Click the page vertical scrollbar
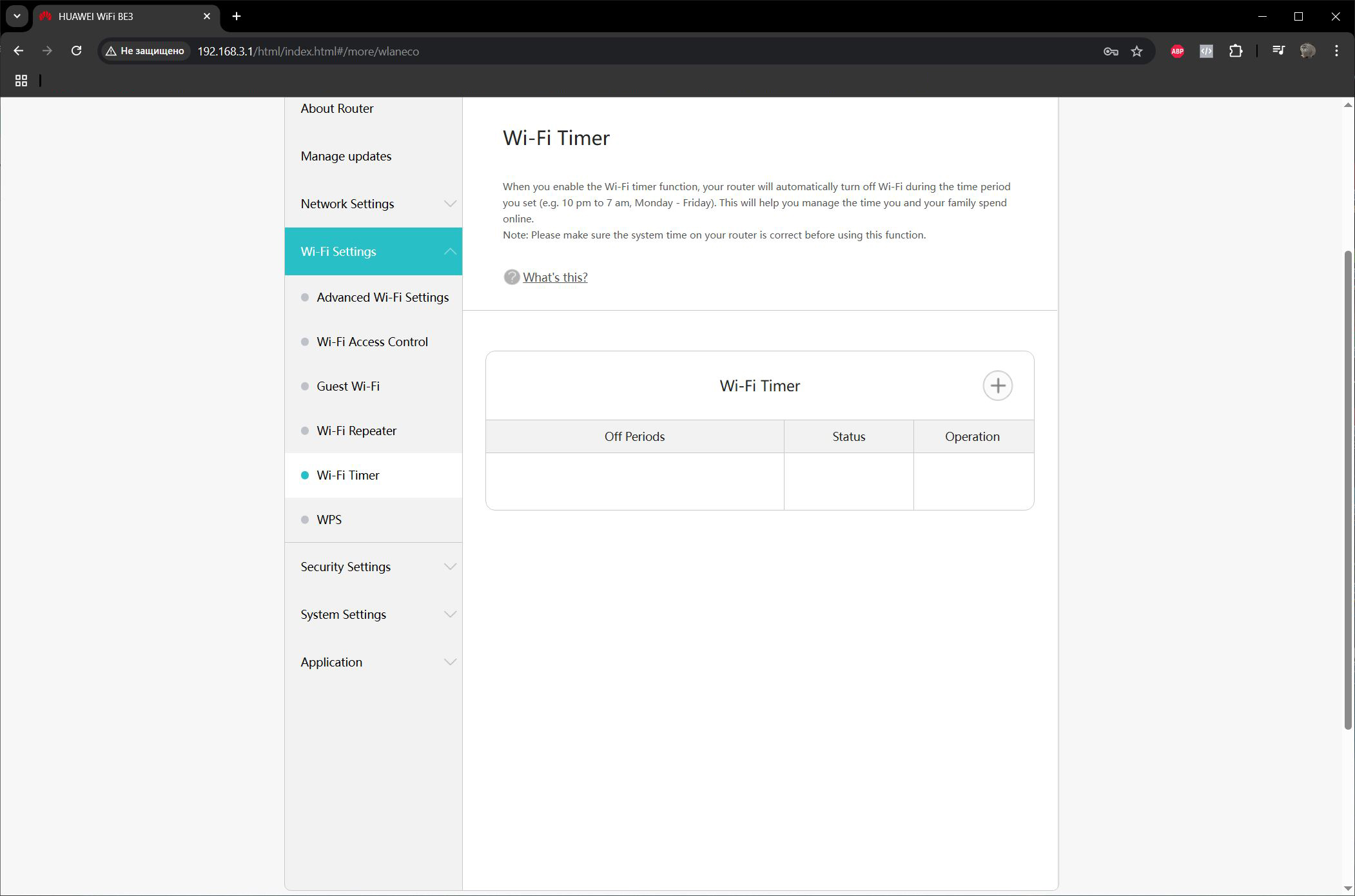 point(1347,490)
